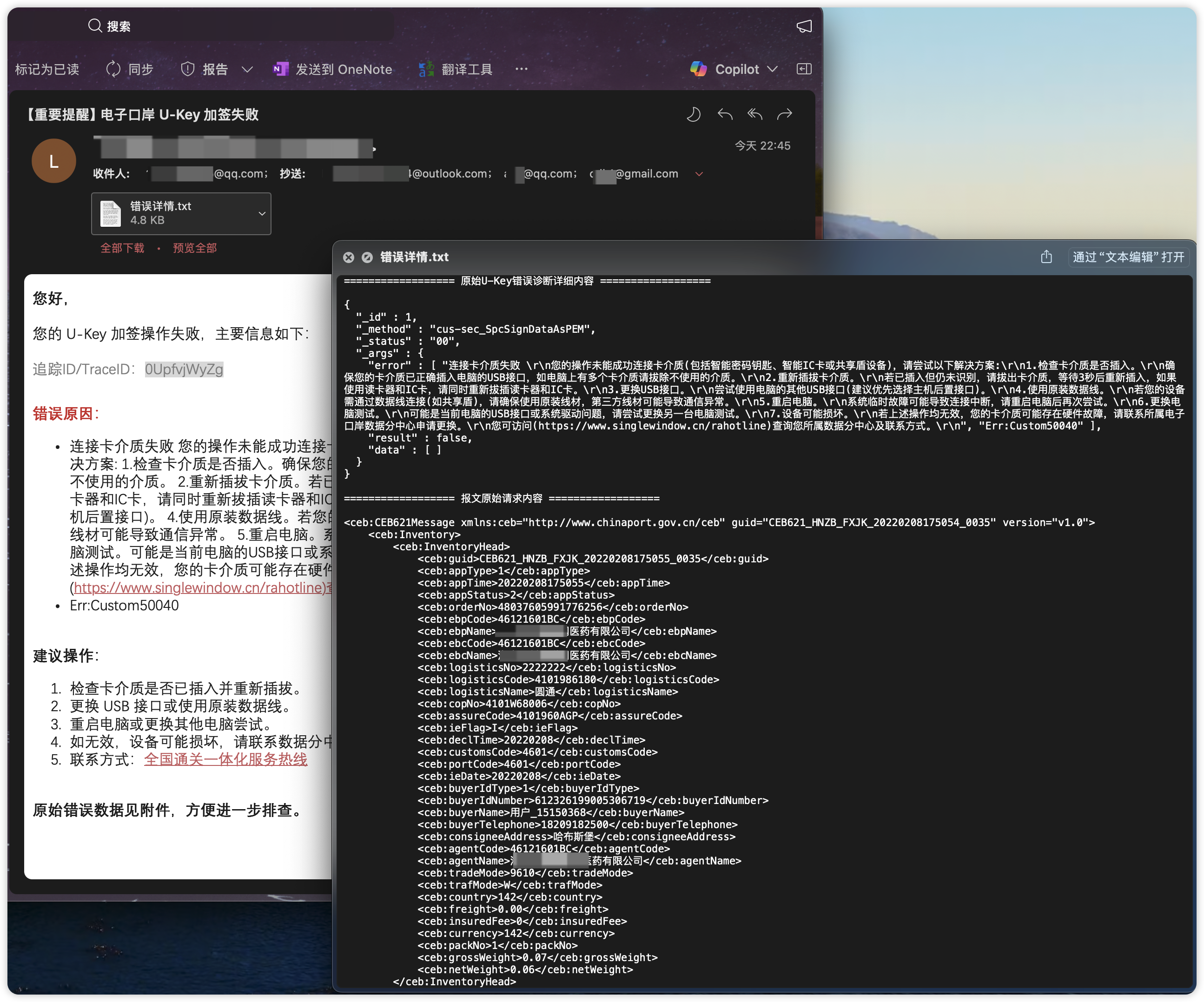The height and width of the screenshot is (1002, 1204).
Task: Open the 翻译工具 translation tool icon
Action: (427, 69)
